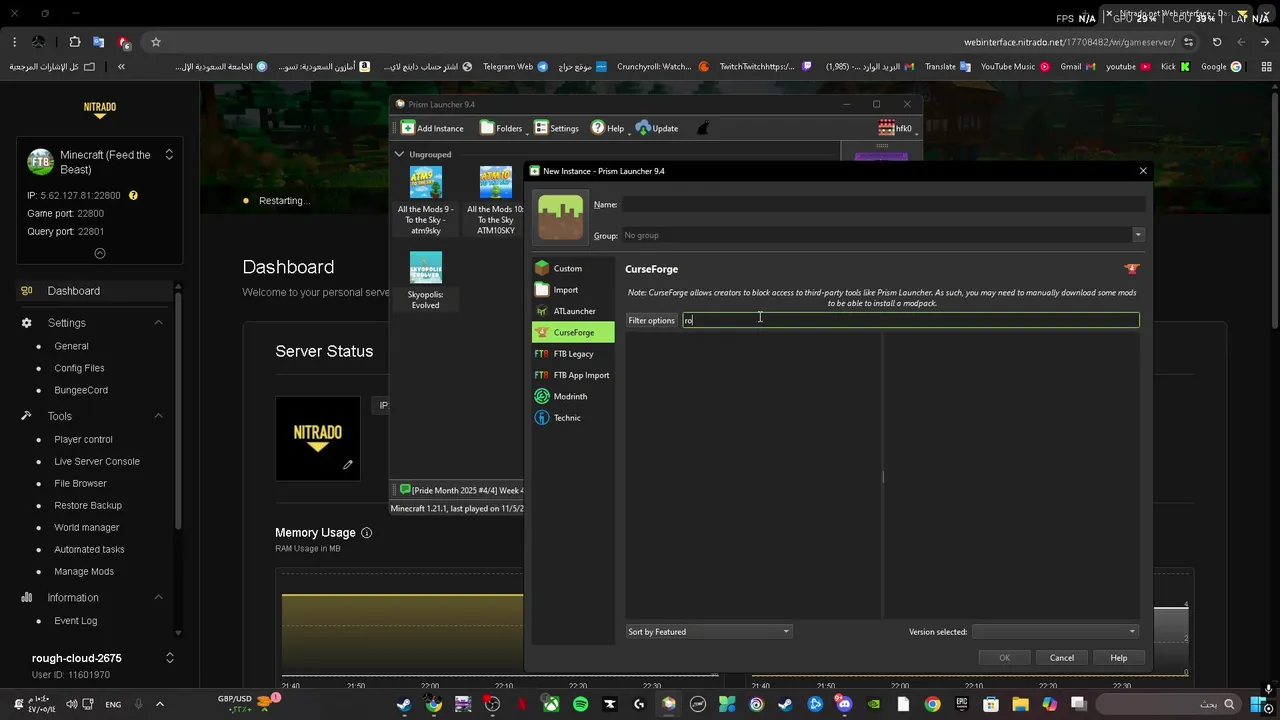
Task: Open the Xbox app from the taskbar
Action: [551, 704]
